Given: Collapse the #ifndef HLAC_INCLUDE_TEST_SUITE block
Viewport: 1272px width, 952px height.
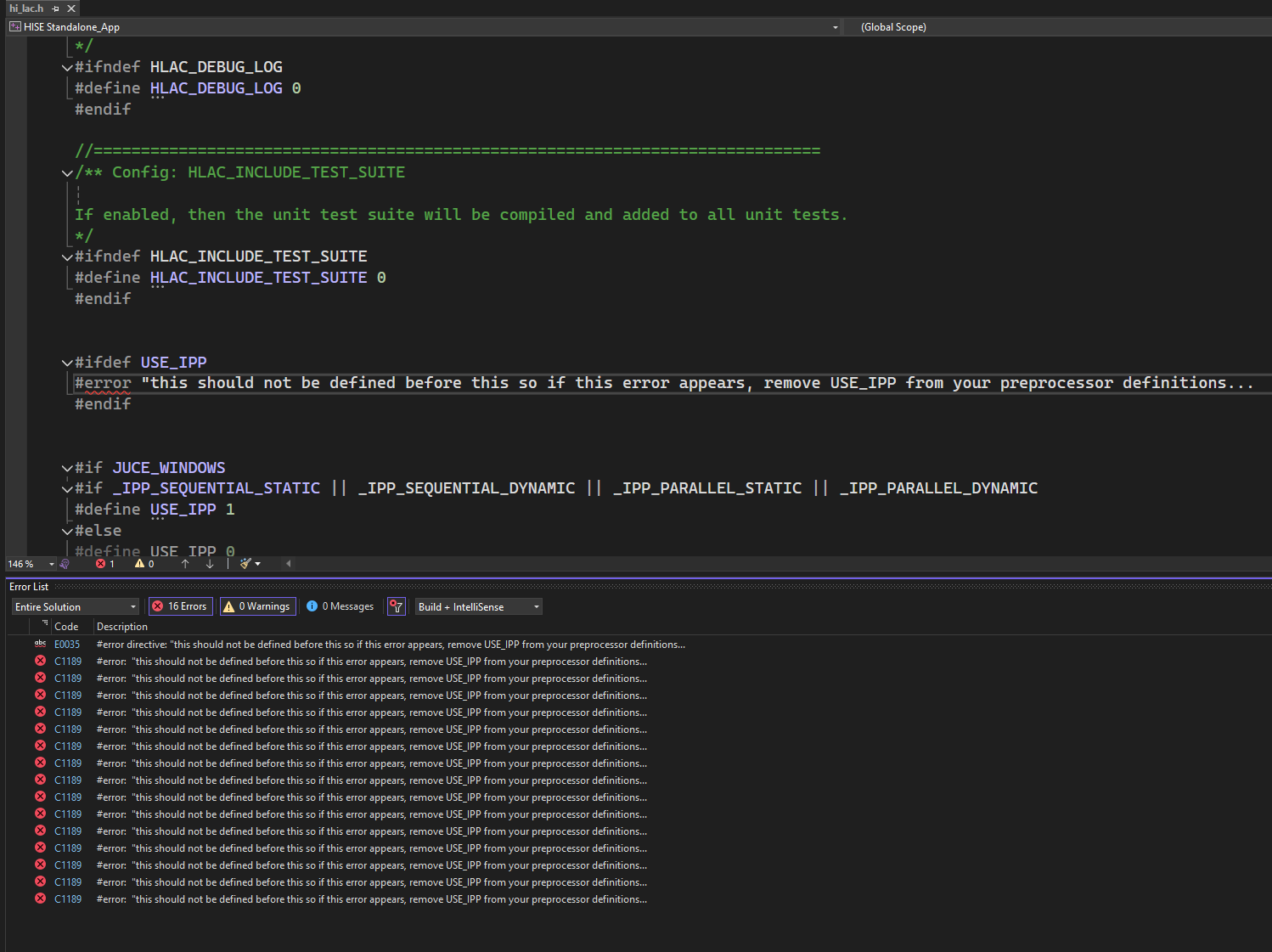Looking at the screenshot, I should 67,256.
